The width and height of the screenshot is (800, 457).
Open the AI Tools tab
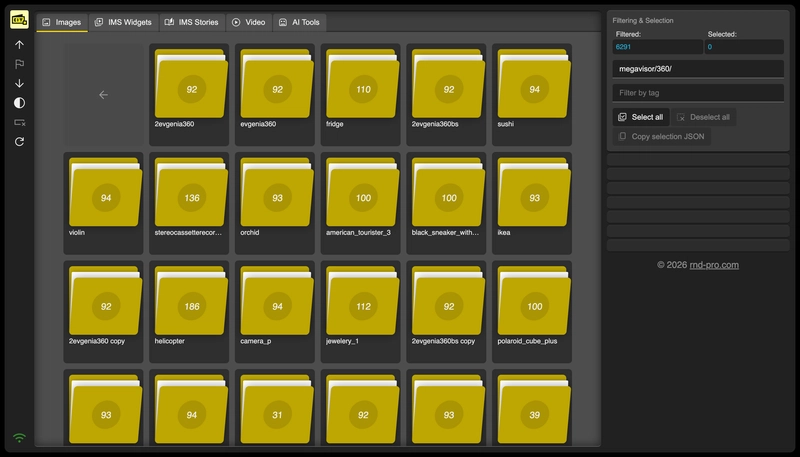[x=299, y=22]
